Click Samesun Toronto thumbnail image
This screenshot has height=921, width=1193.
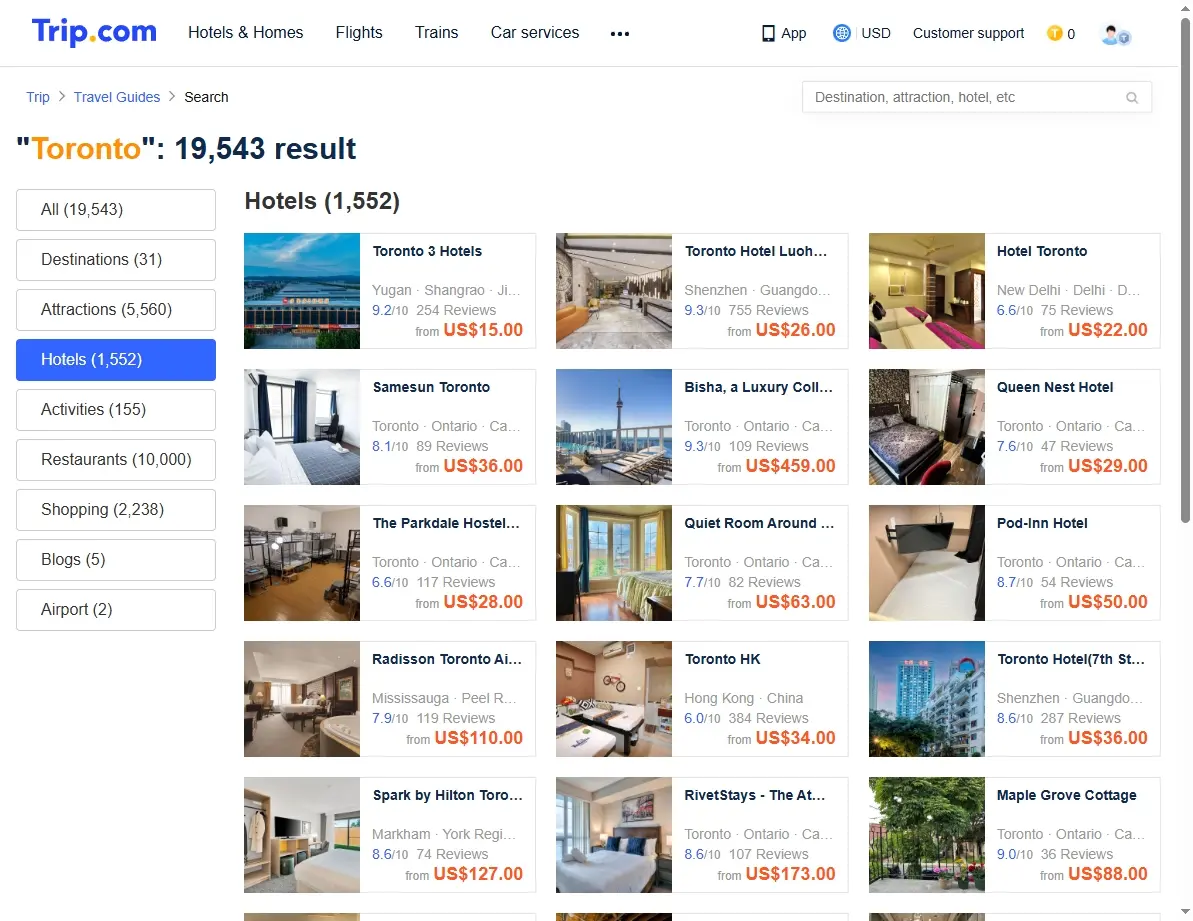[x=302, y=427]
